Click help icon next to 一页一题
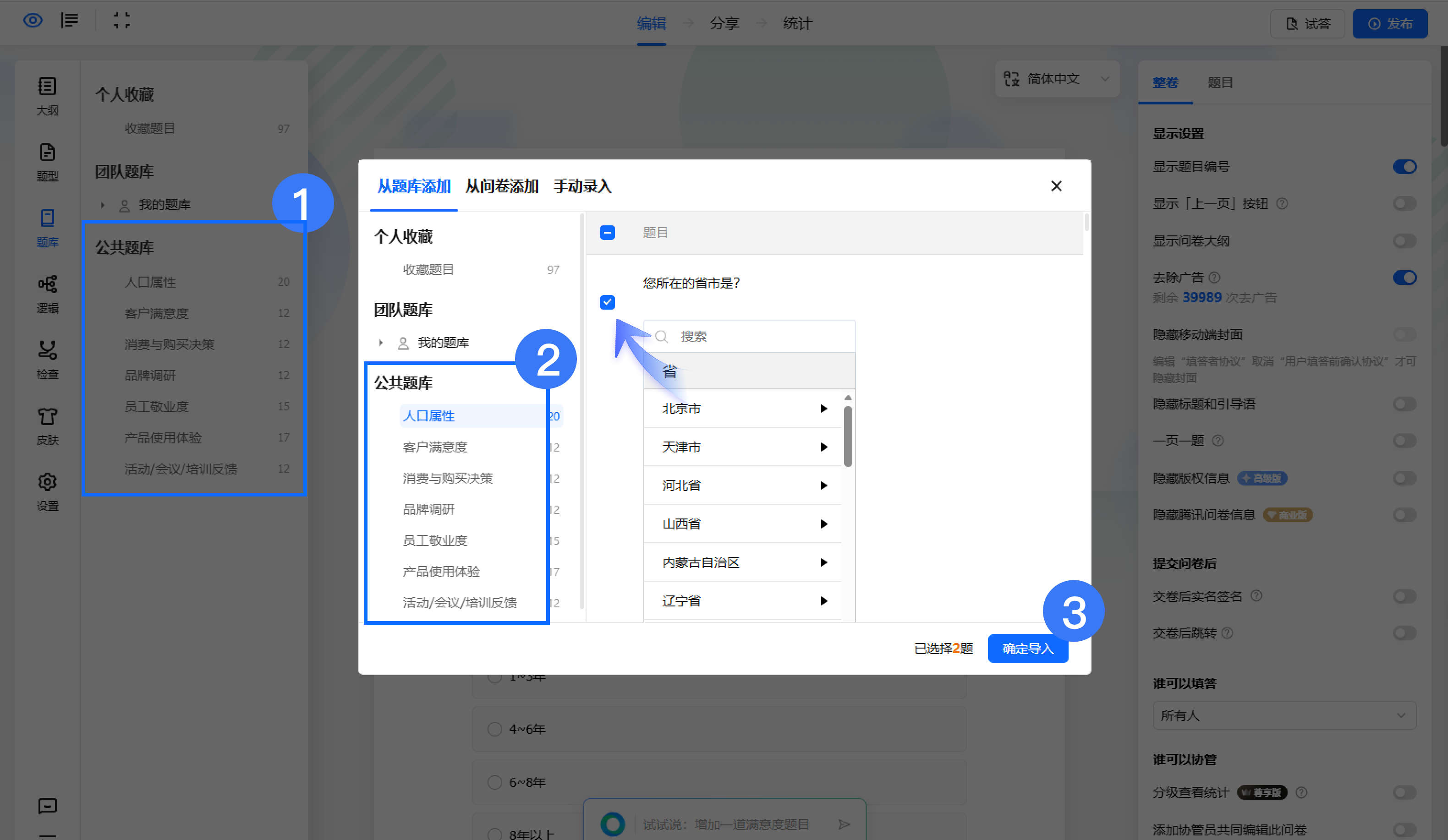This screenshot has width=1448, height=840. point(1218,441)
